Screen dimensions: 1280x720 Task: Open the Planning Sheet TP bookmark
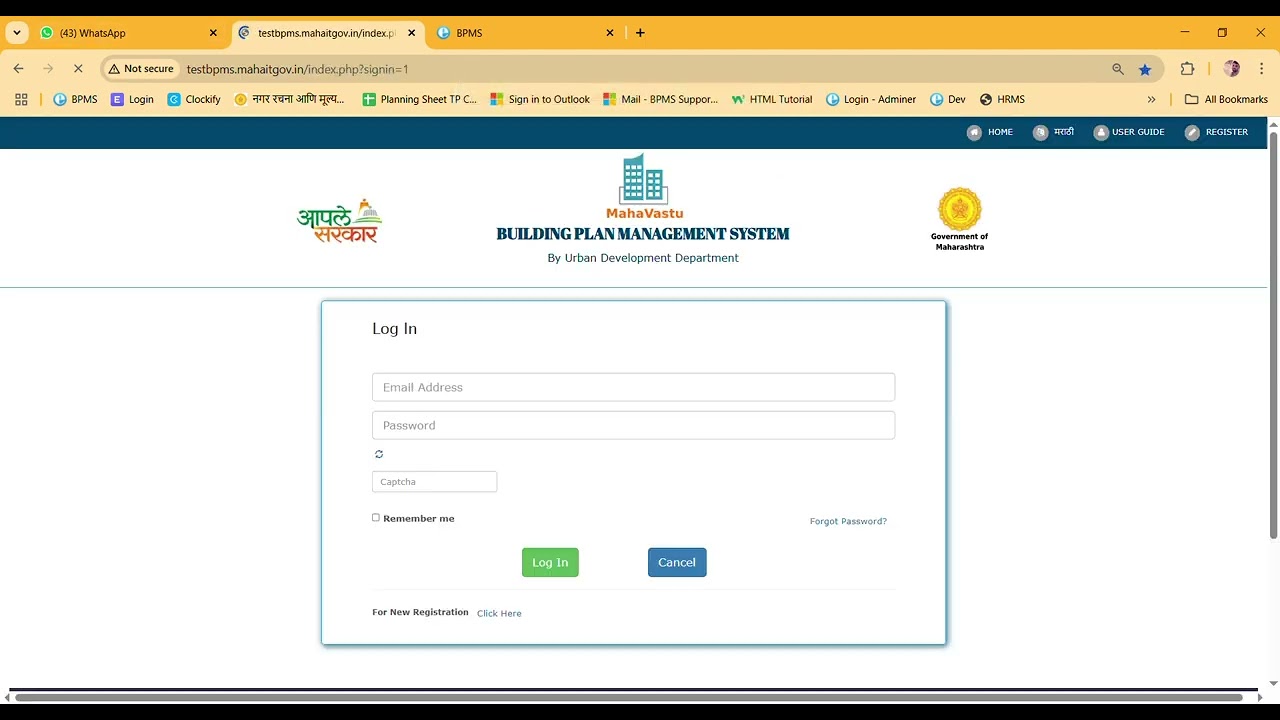point(419,99)
